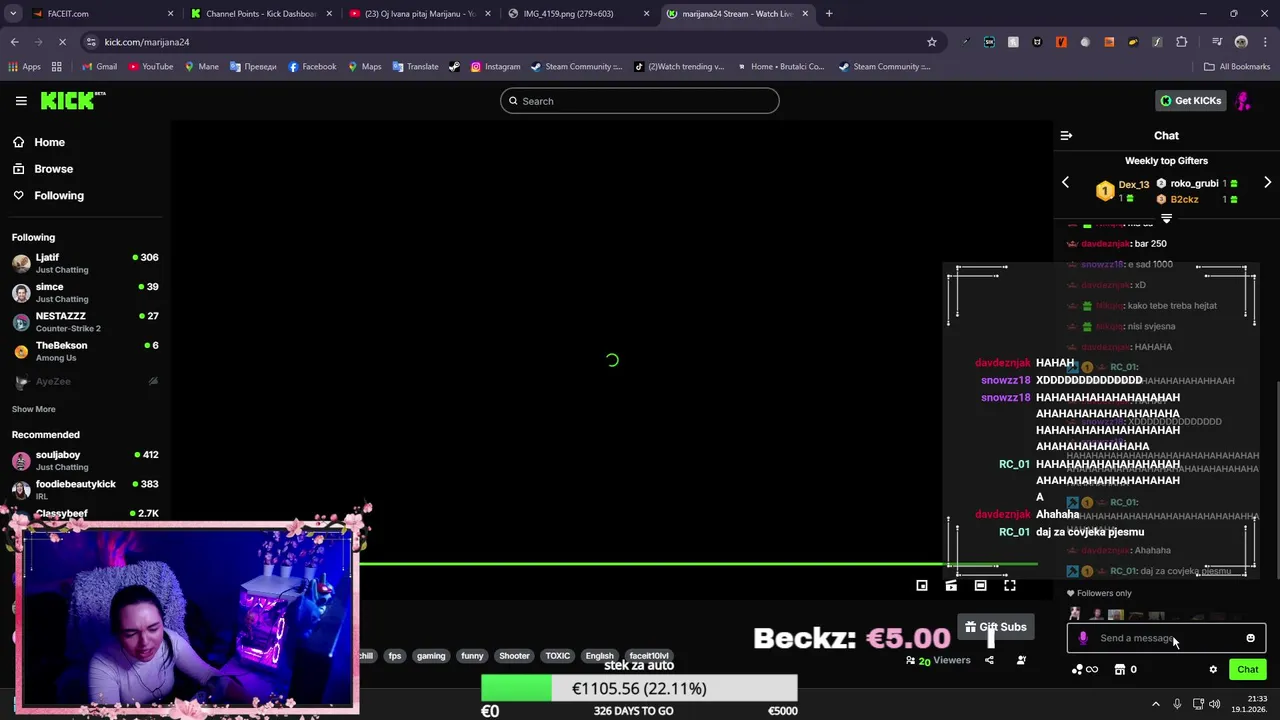Switch to the YouTube Oj Ivana tab
Image resolution: width=1280 pixels, height=720 pixels.
418,14
